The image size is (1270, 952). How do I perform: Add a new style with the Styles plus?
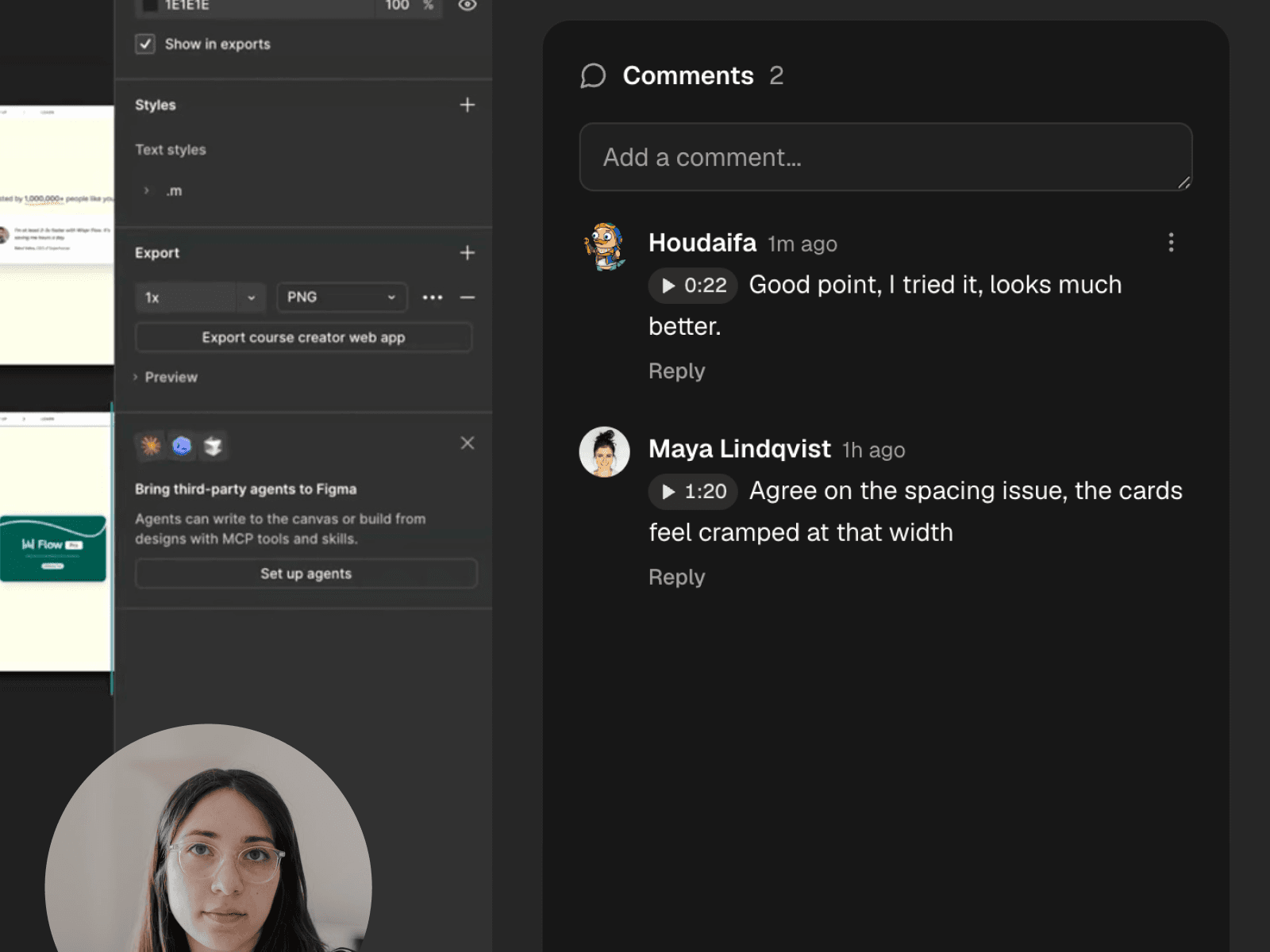(468, 105)
